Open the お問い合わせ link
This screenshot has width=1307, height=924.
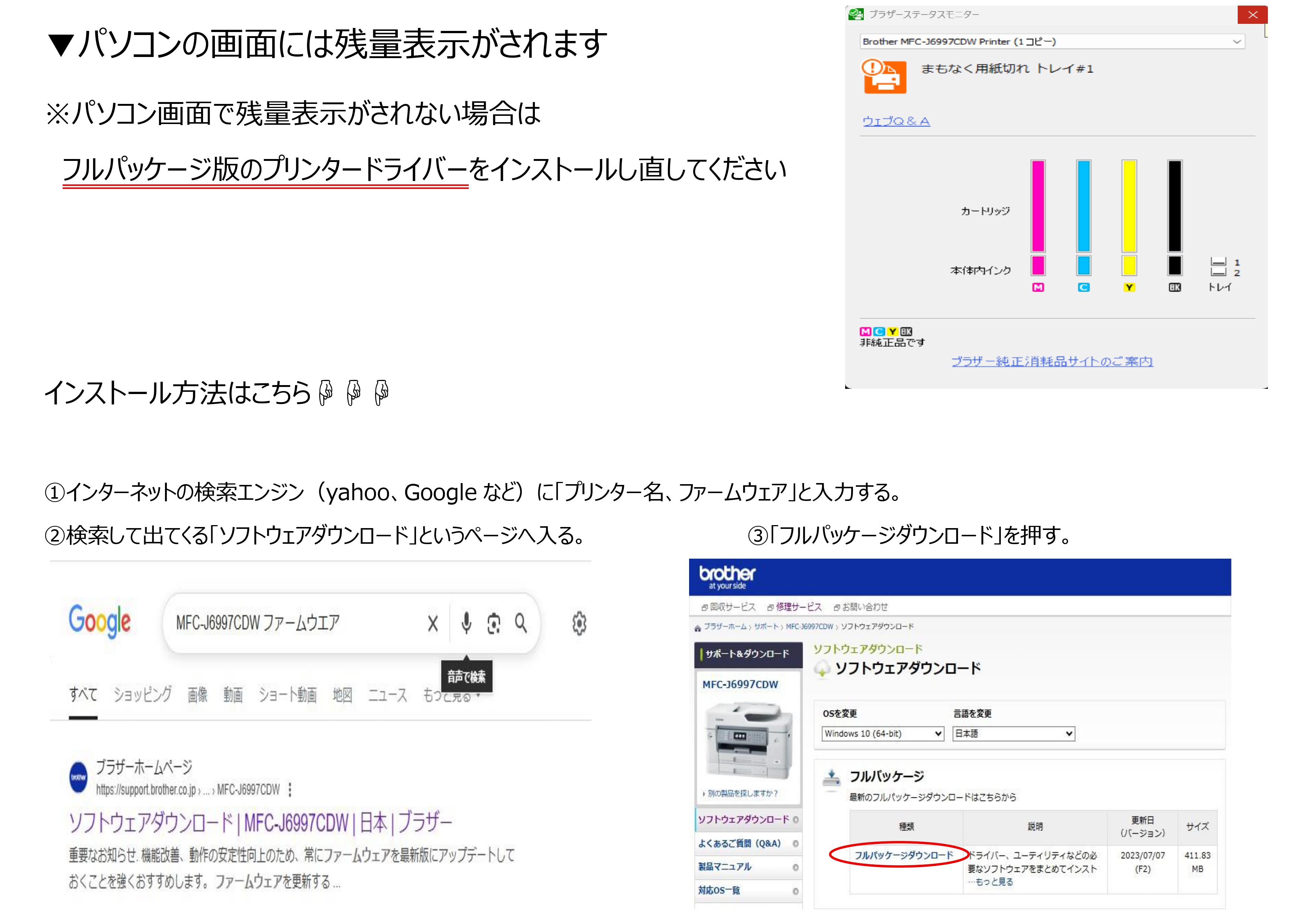coord(860,607)
